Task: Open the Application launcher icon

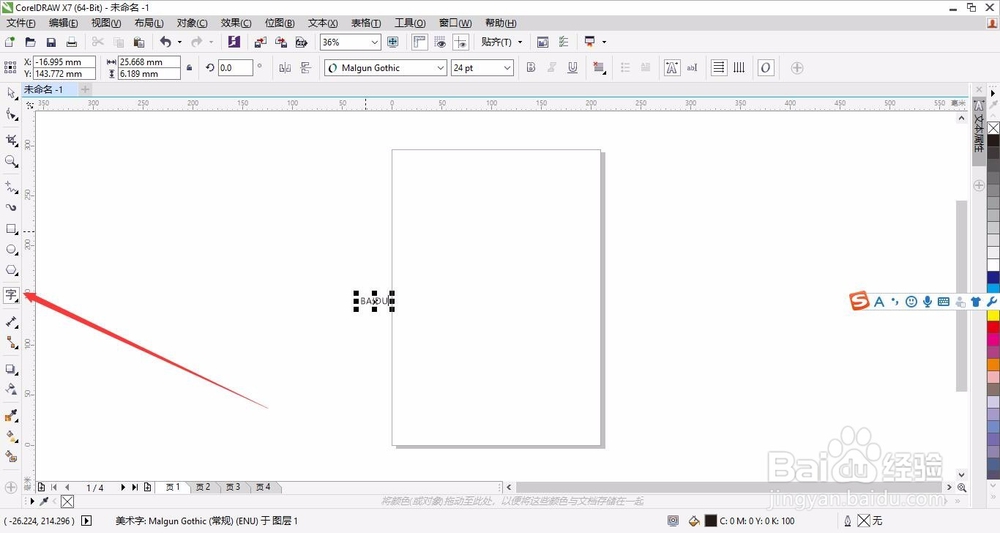Action: click(589, 42)
